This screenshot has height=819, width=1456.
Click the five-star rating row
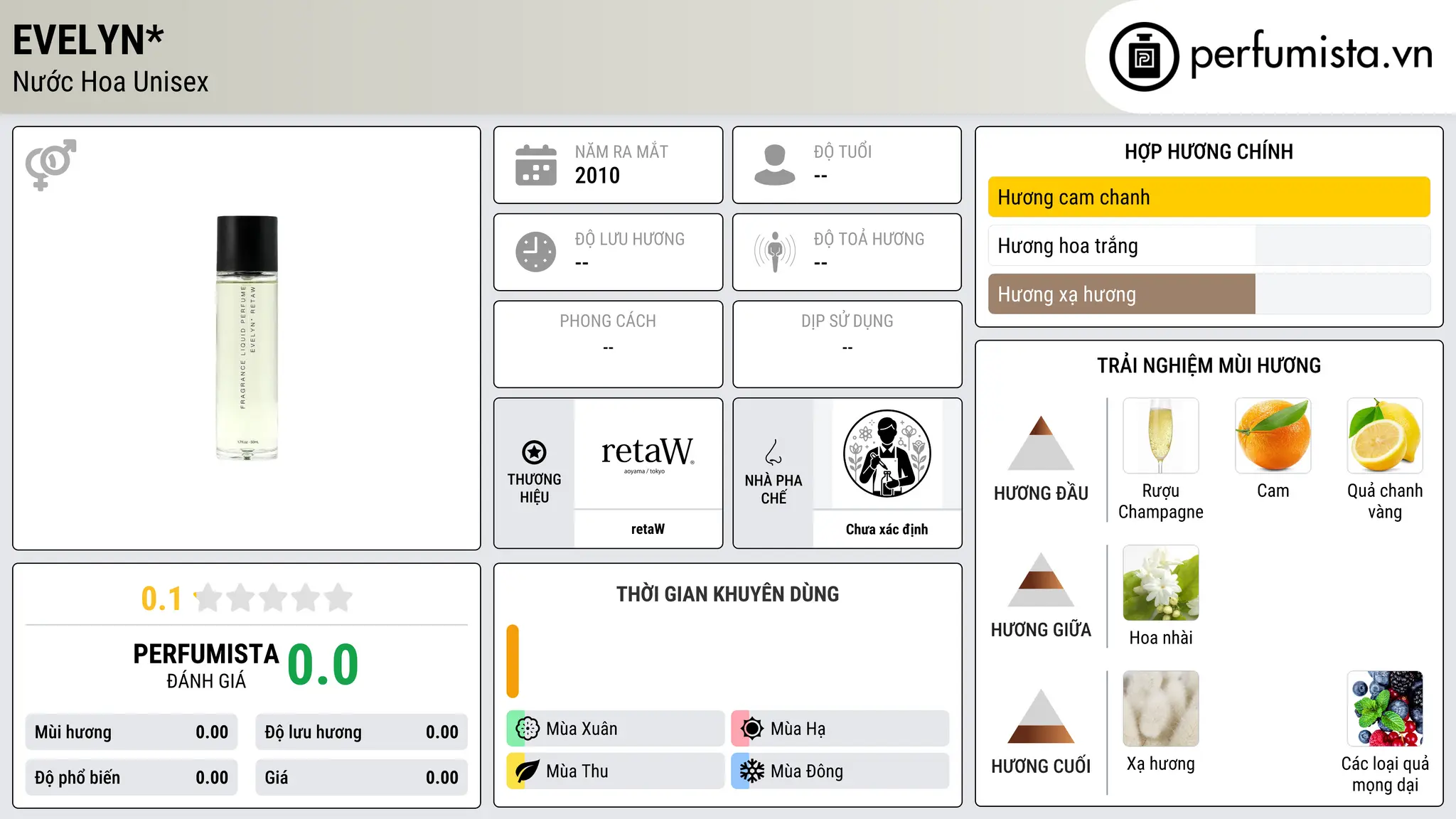point(274,598)
